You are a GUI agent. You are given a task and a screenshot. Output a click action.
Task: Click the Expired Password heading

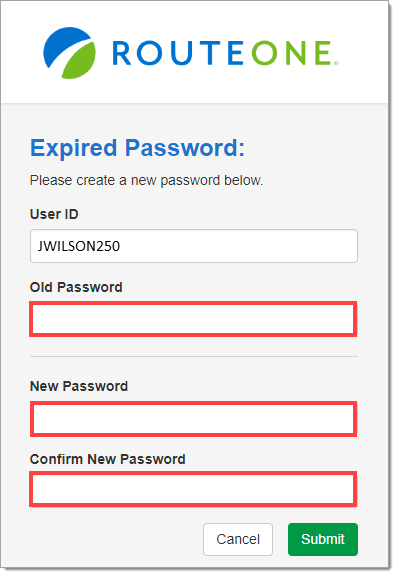tap(137, 148)
